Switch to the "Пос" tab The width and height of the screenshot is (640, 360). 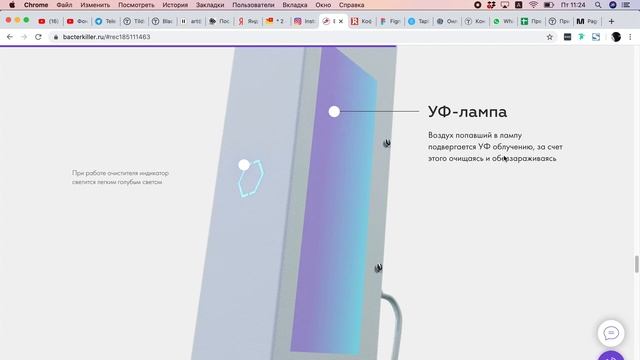click(219, 21)
